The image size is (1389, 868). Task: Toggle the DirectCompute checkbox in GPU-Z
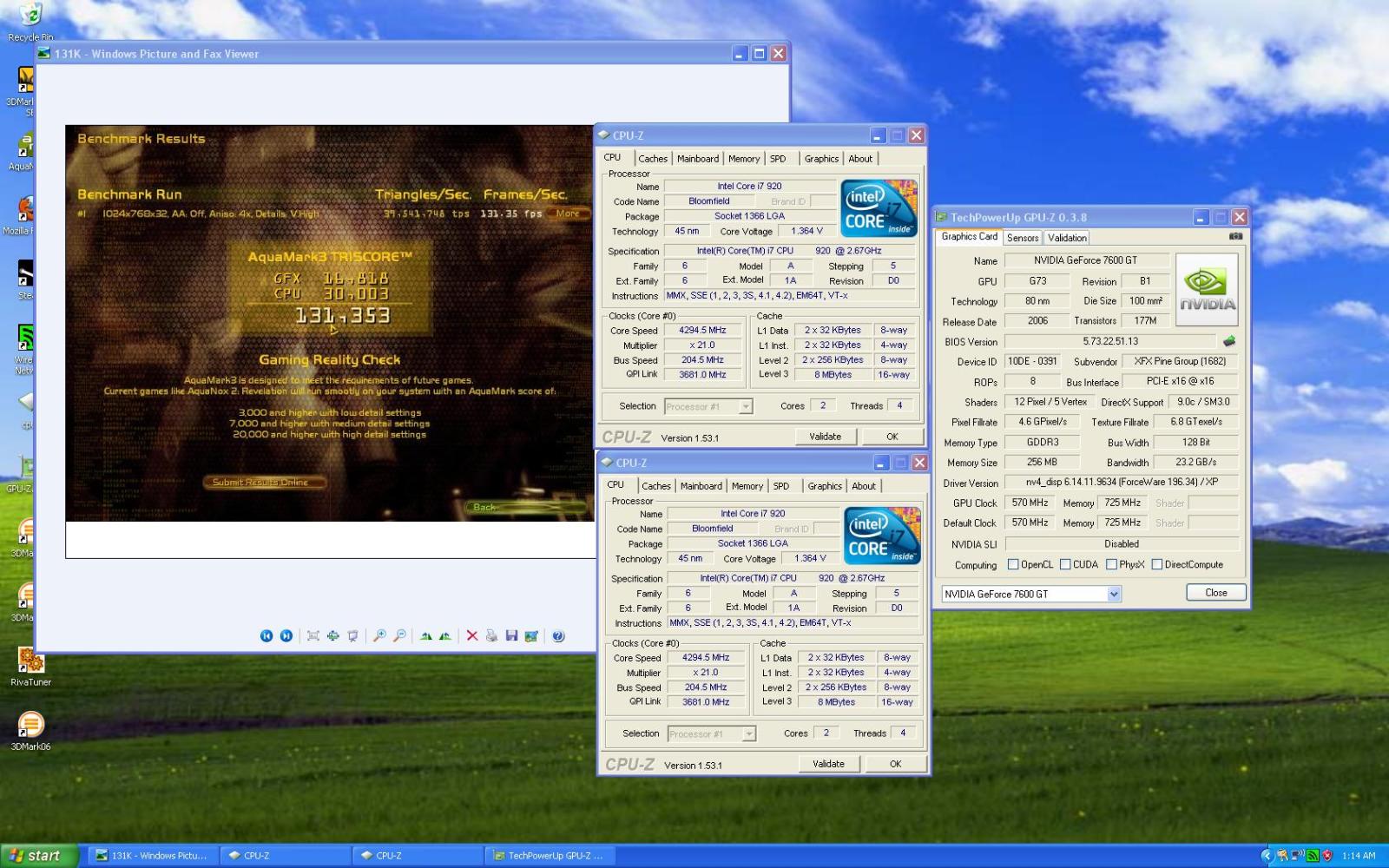[x=1156, y=564]
